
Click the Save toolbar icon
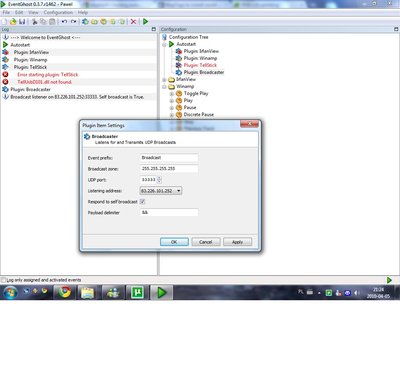[22, 22]
